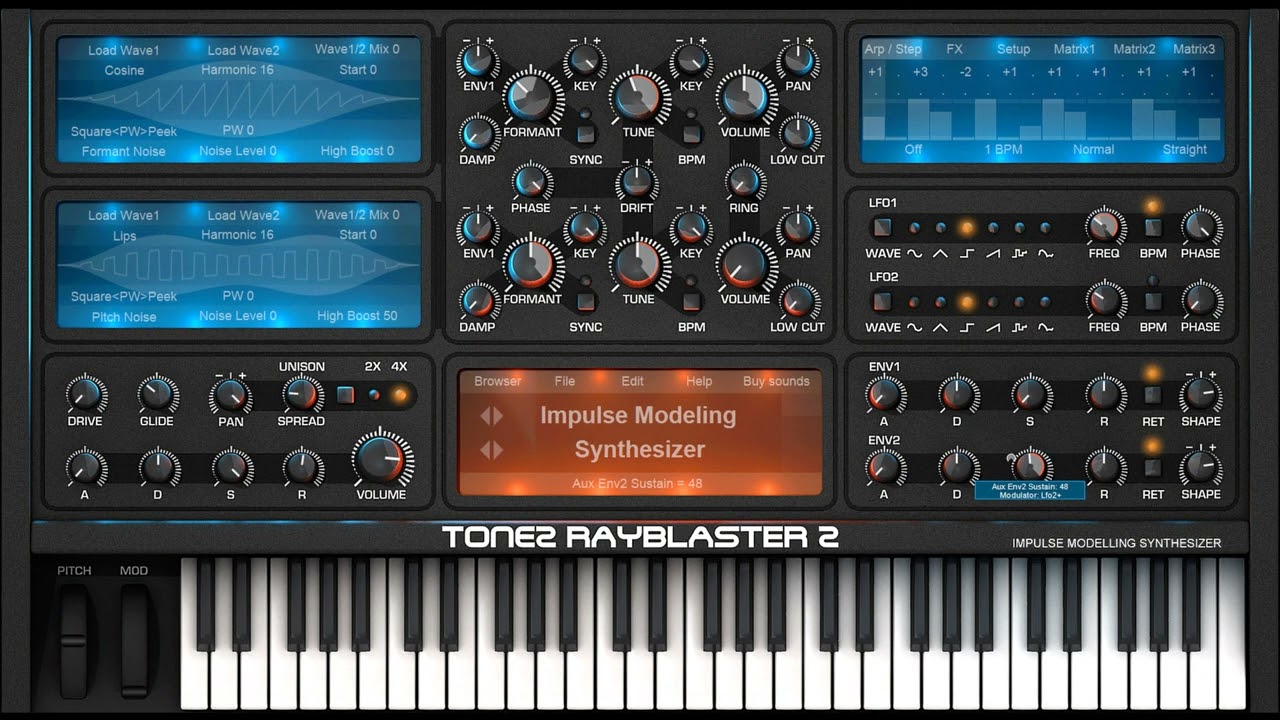Click the LFO1 FREQ knob
The width and height of the screenshot is (1280, 720).
1104,227
